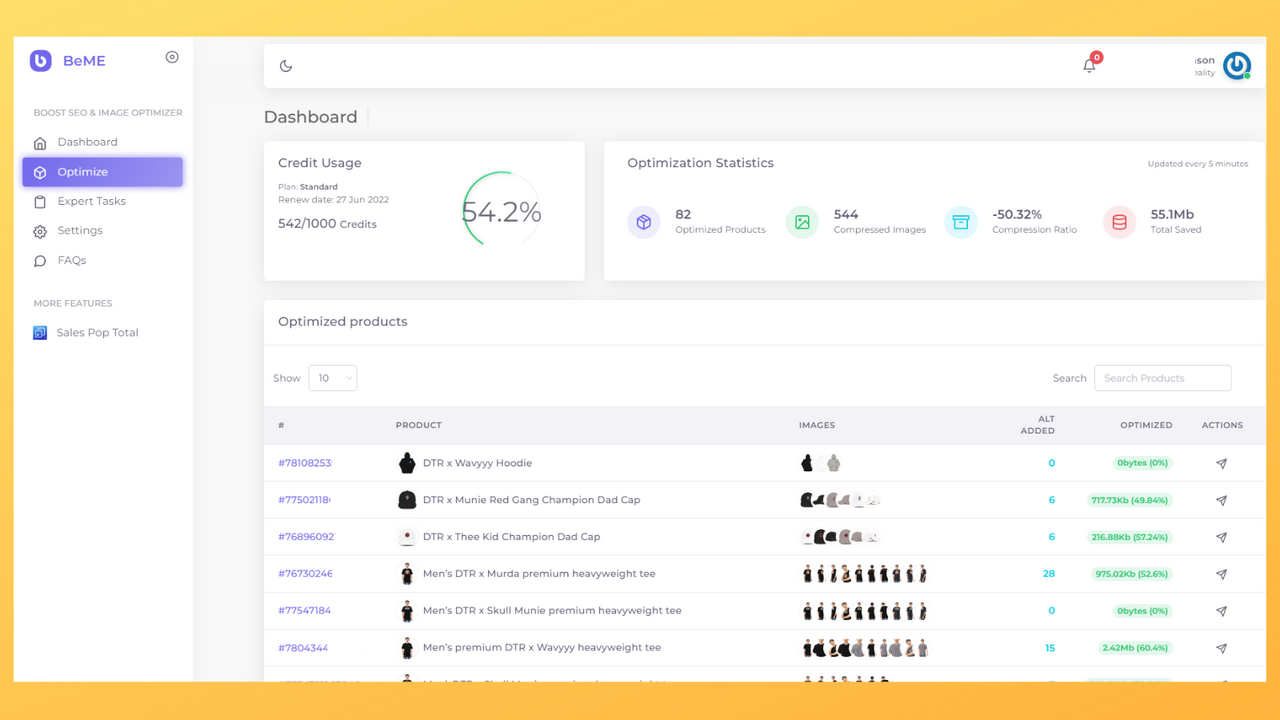Click the ACTIONS column header
Screen dimensions: 1280x720
[1222, 425]
